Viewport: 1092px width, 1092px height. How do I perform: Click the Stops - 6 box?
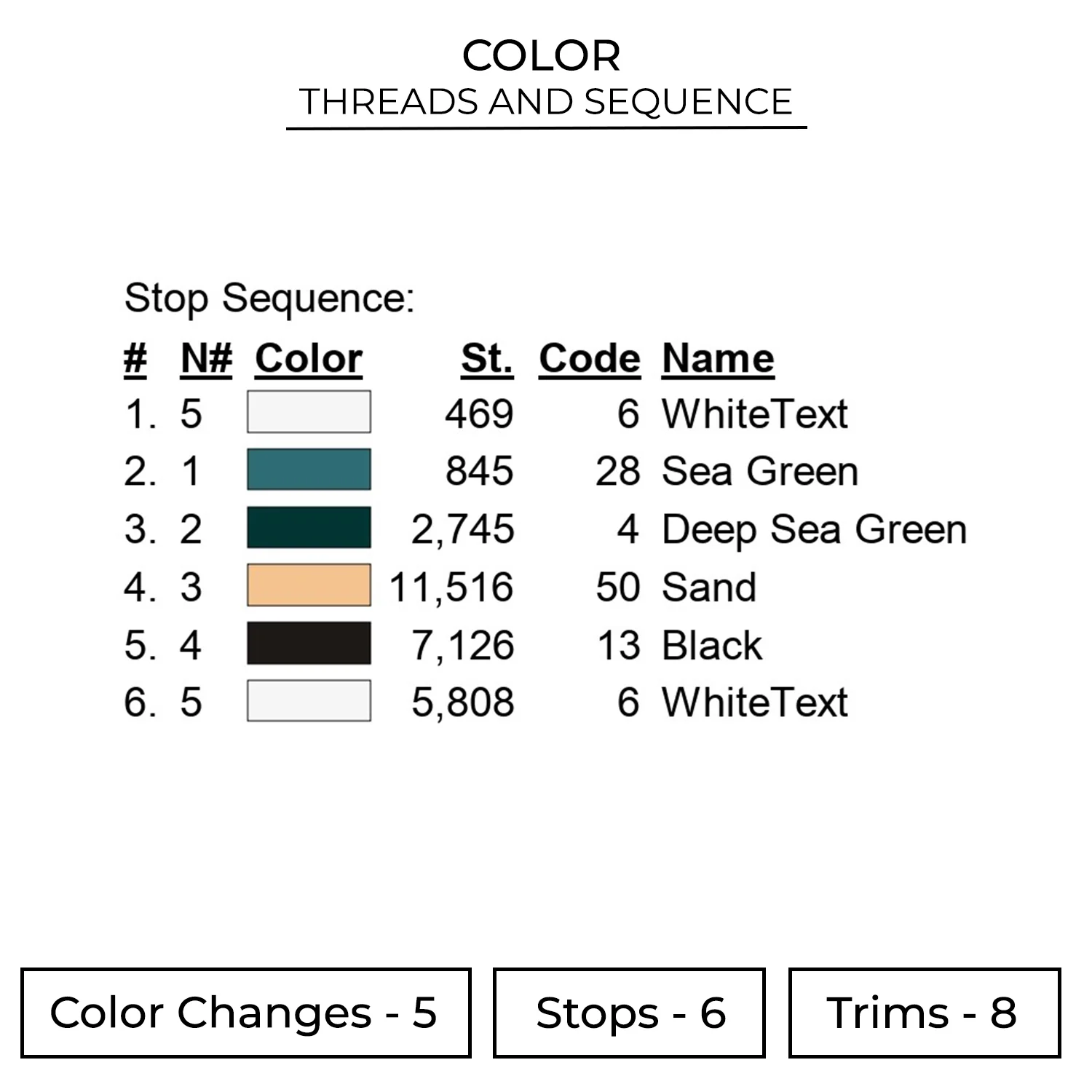[x=629, y=1013]
